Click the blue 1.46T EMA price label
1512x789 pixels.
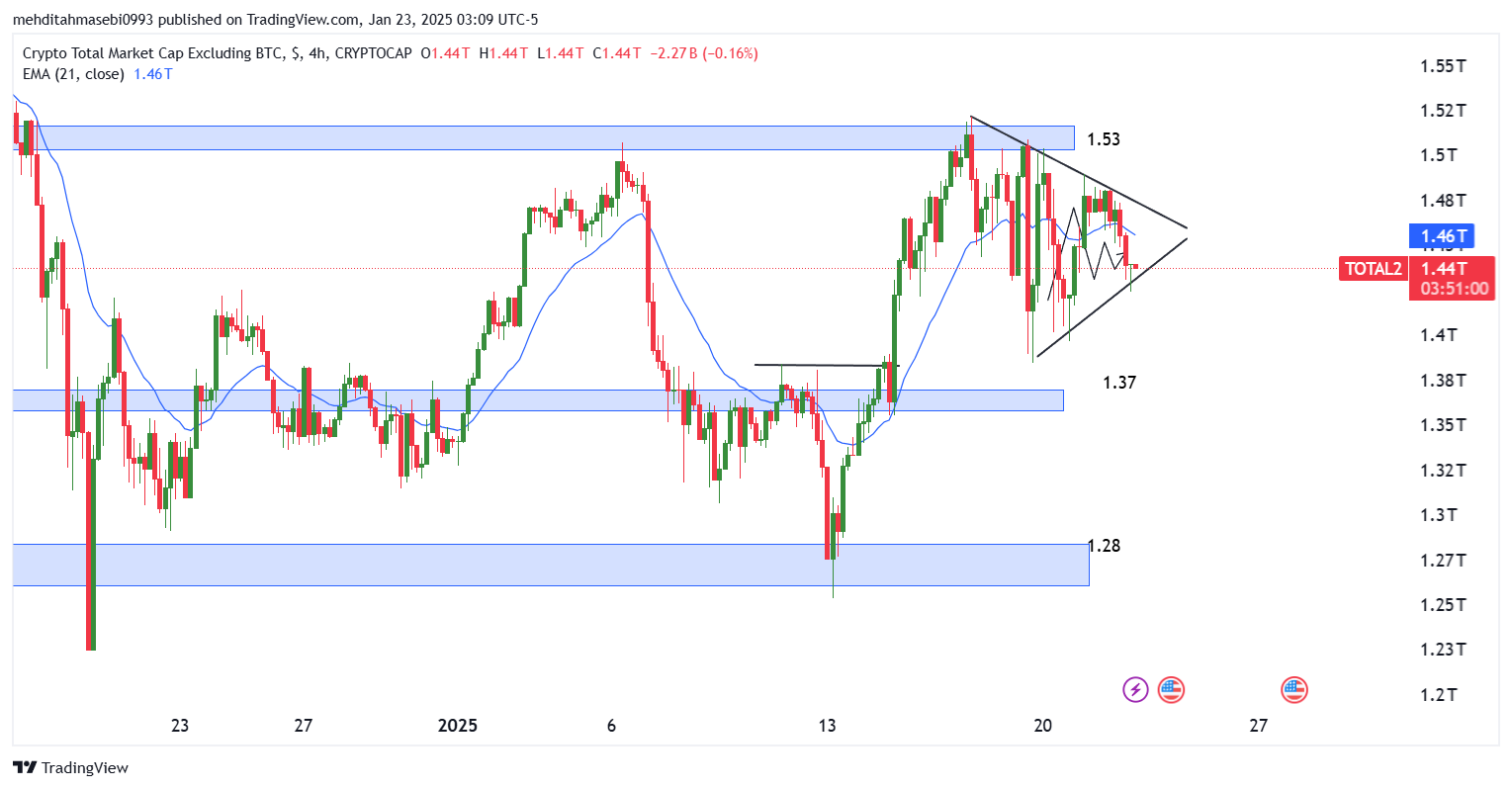tap(1444, 236)
